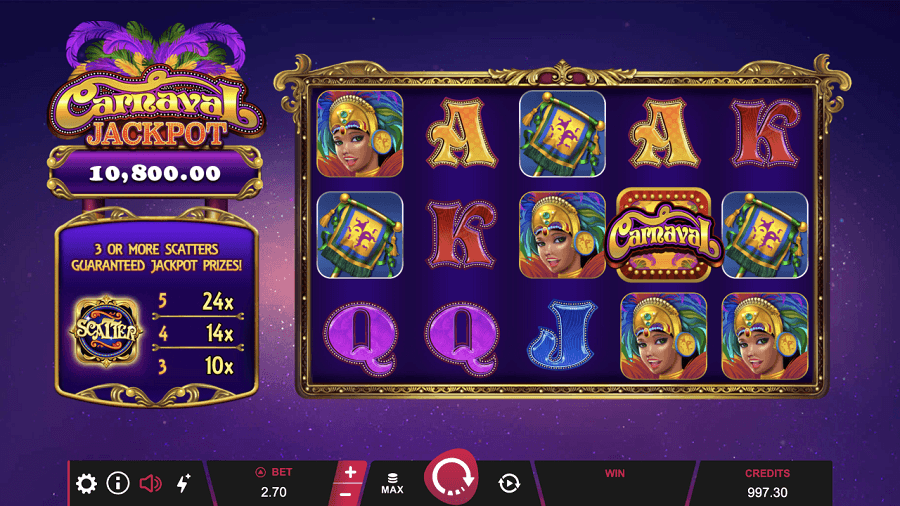
Task: Click the red K in the top row
Action: coord(764,133)
